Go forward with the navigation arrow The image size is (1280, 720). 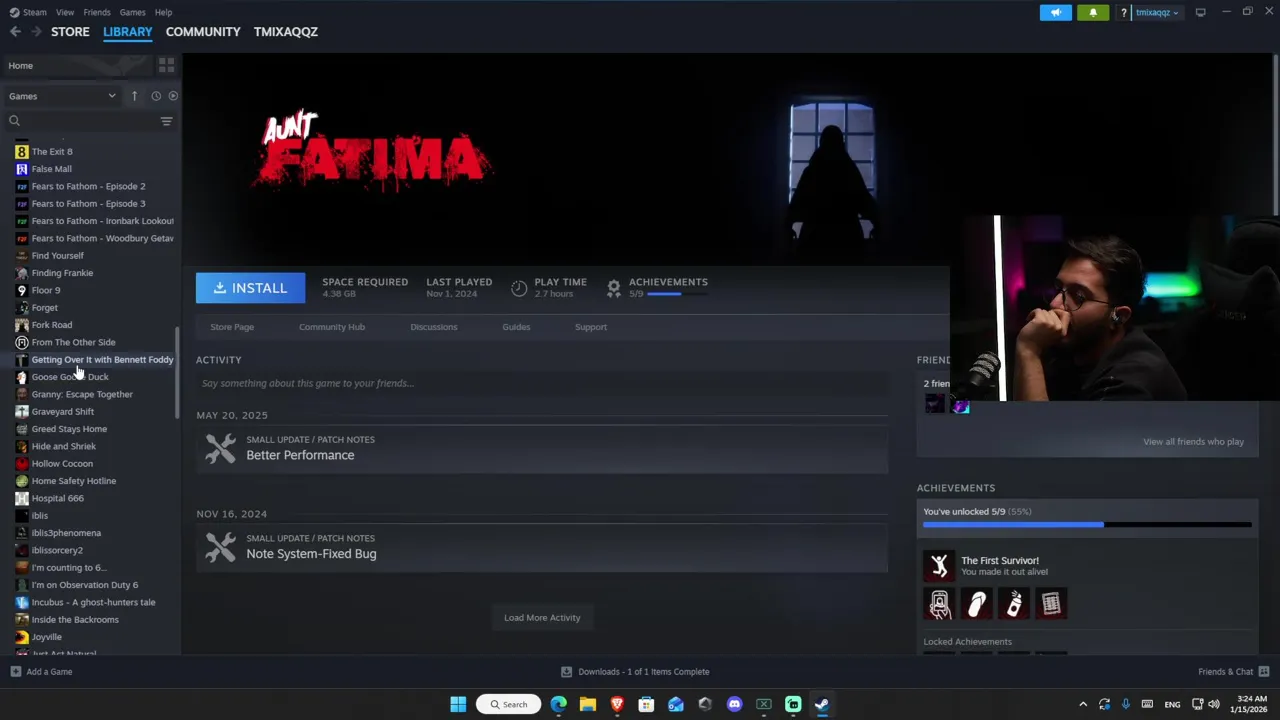point(36,32)
